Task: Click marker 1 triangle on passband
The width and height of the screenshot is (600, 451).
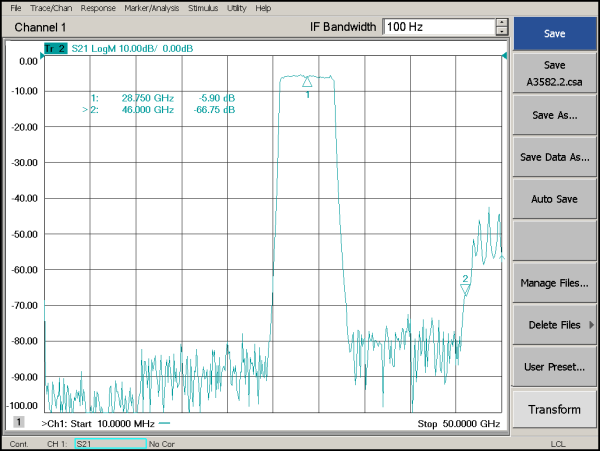Action: (x=307, y=81)
